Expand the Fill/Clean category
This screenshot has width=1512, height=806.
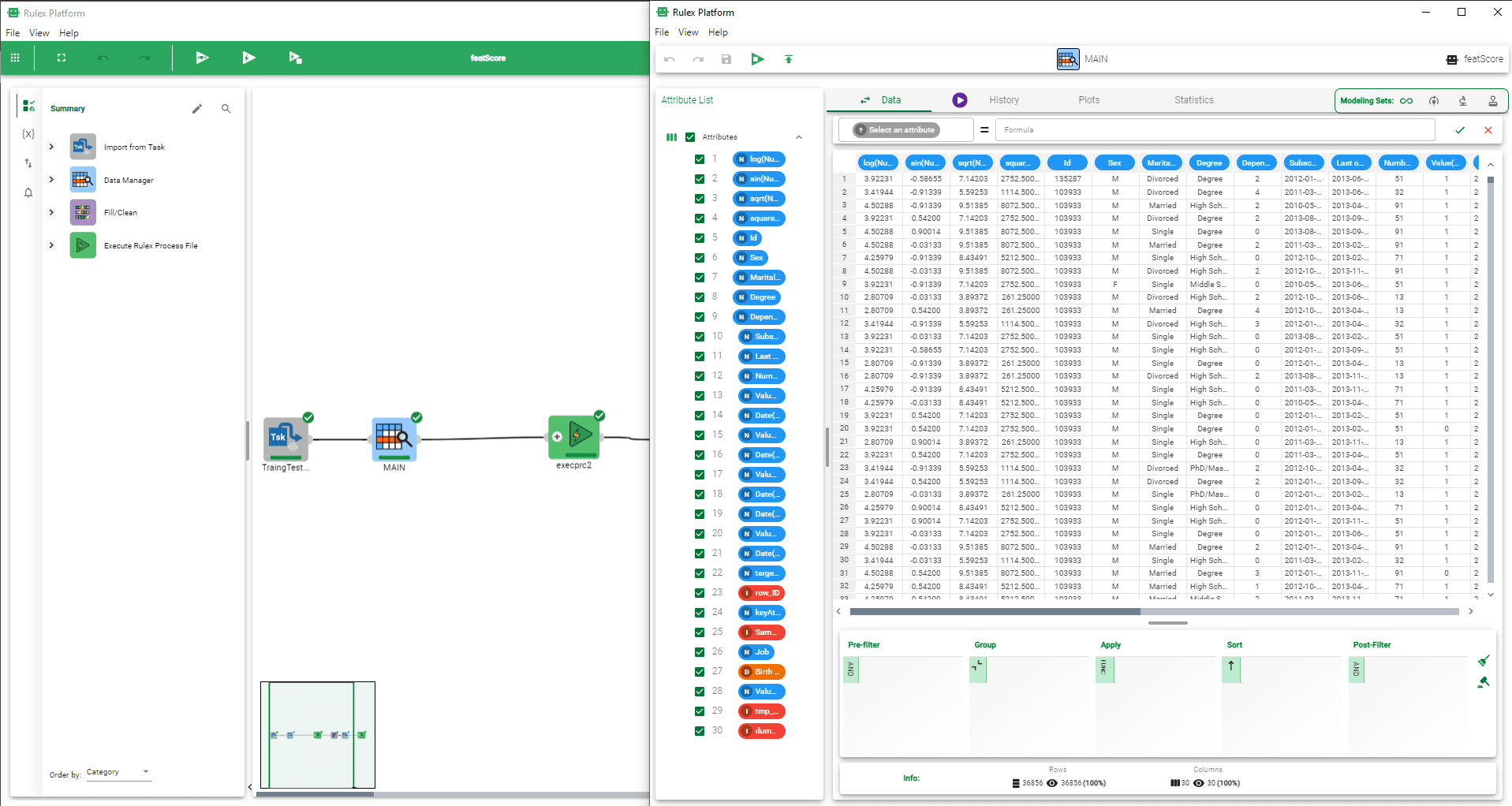52,212
